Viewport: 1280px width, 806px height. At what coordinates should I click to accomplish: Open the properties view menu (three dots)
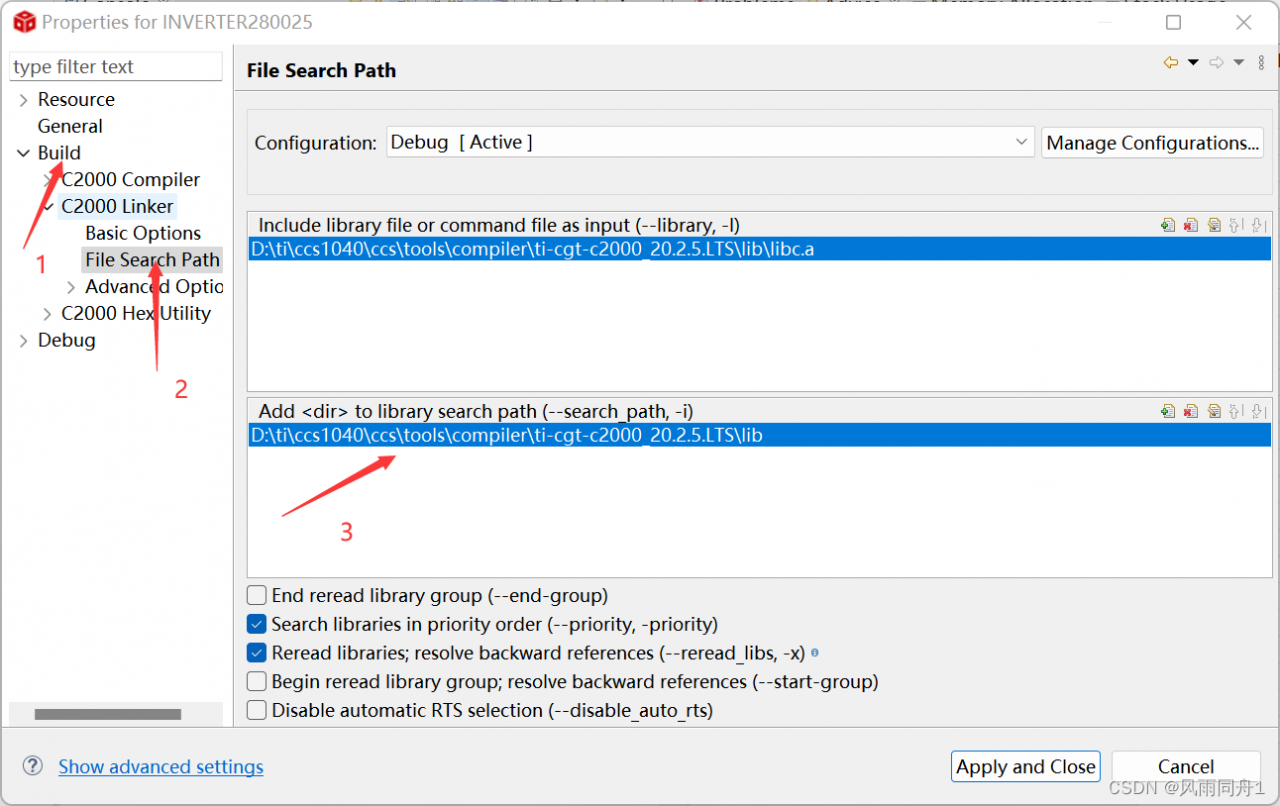(1261, 63)
